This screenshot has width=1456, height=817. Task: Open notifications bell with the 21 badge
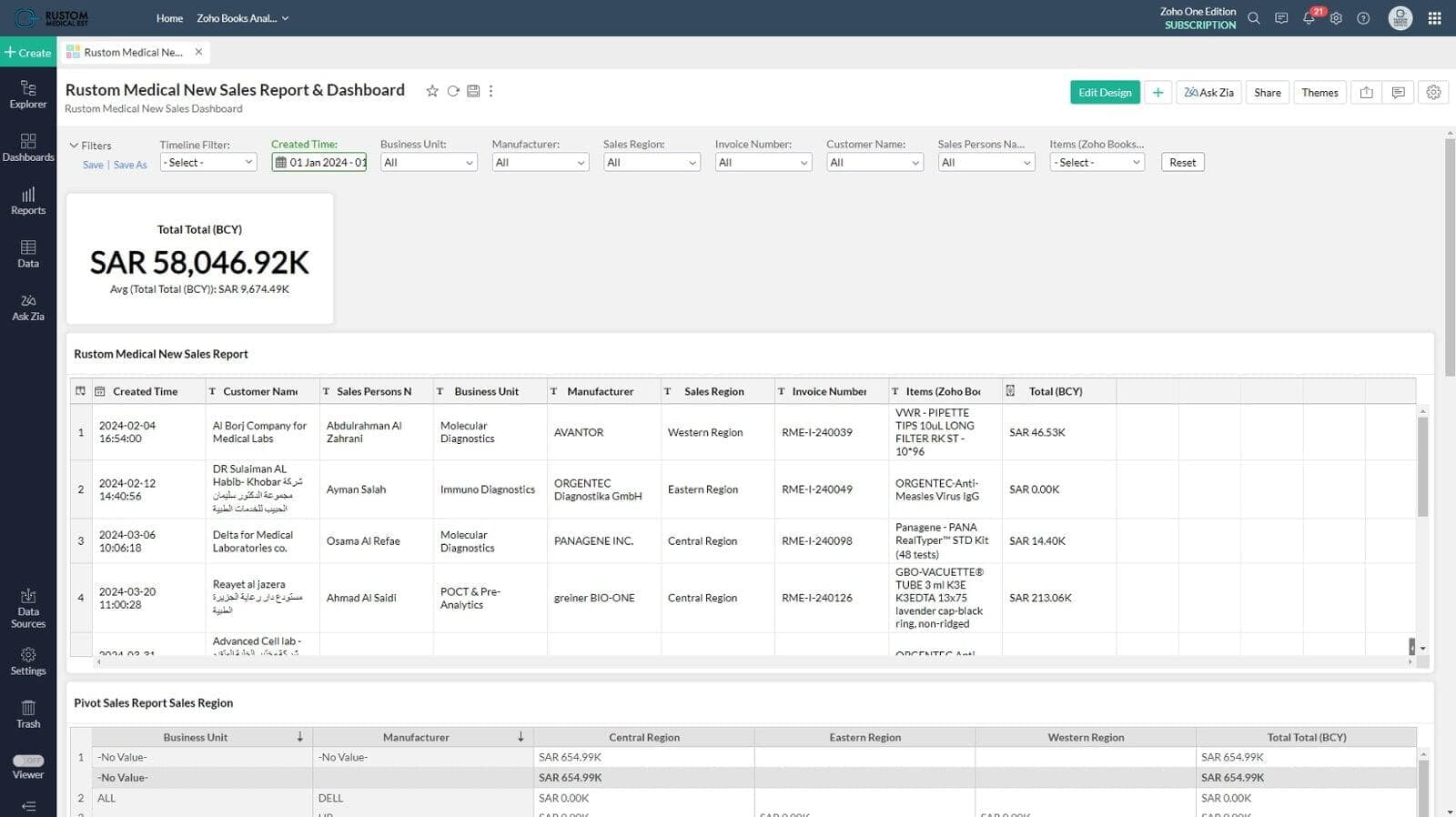point(1309,18)
